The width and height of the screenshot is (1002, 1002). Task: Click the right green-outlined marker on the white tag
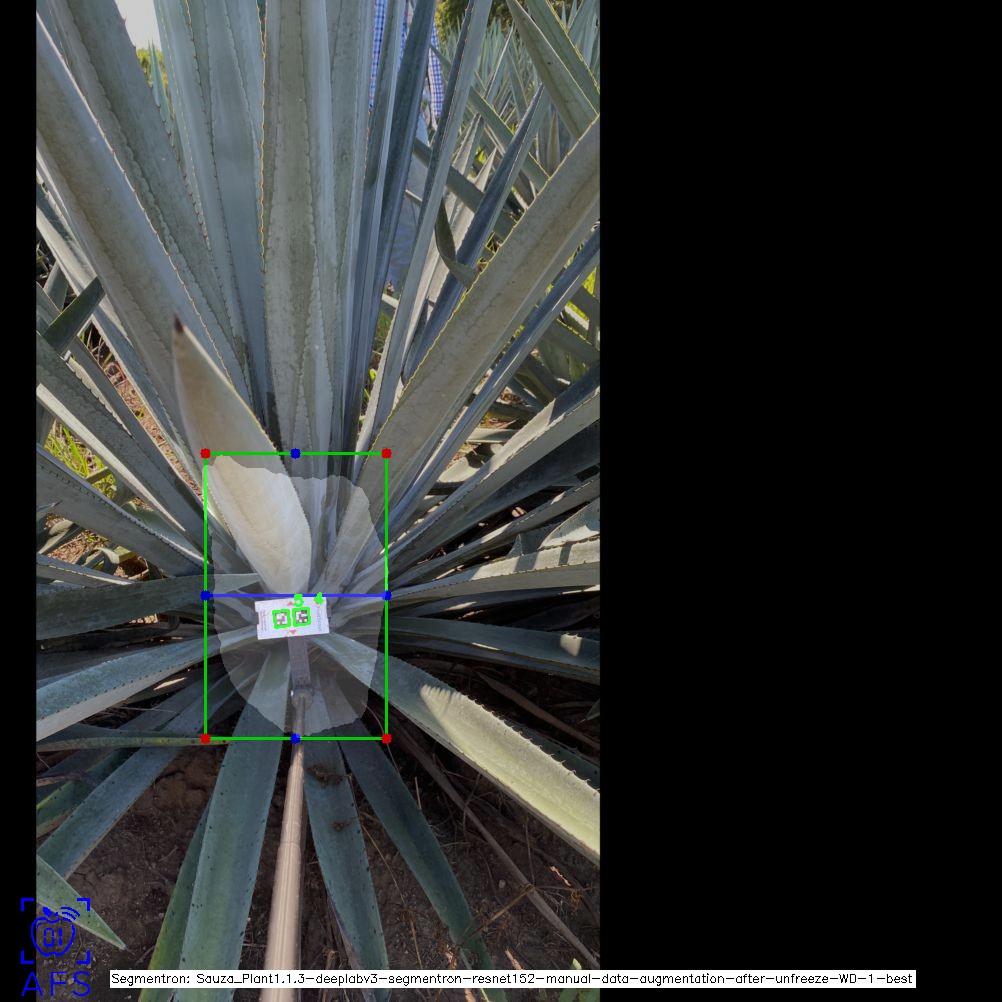coord(302,617)
